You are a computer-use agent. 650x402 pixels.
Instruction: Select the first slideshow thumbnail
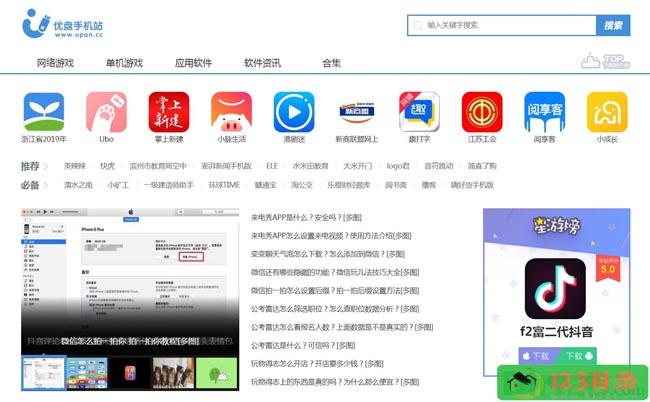click(x=43, y=372)
